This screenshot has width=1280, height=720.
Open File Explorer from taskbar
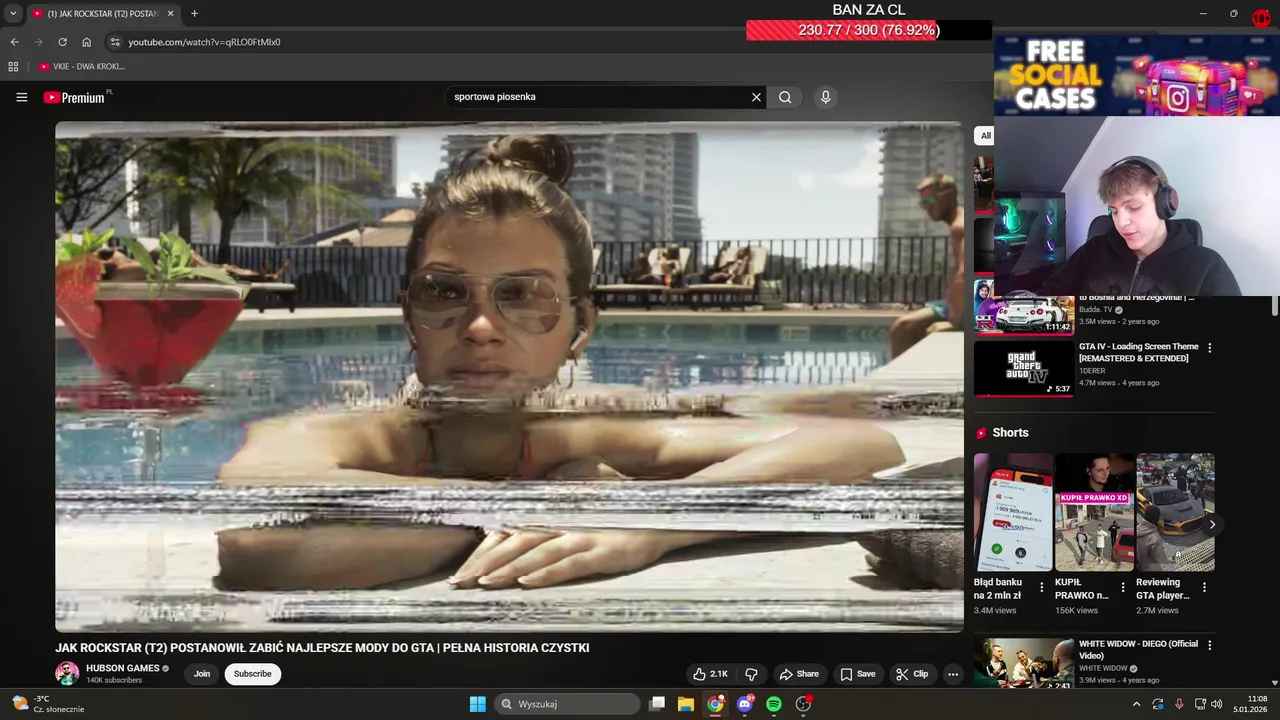coord(686,704)
